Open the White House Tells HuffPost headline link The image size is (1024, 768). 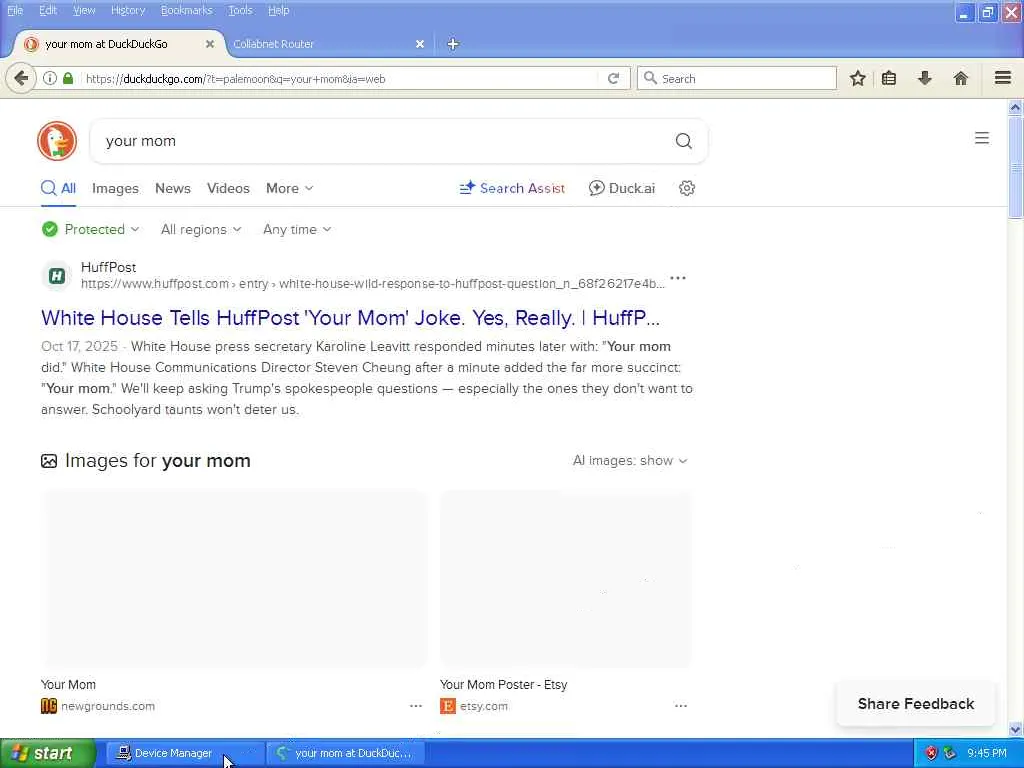tap(351, 318)
